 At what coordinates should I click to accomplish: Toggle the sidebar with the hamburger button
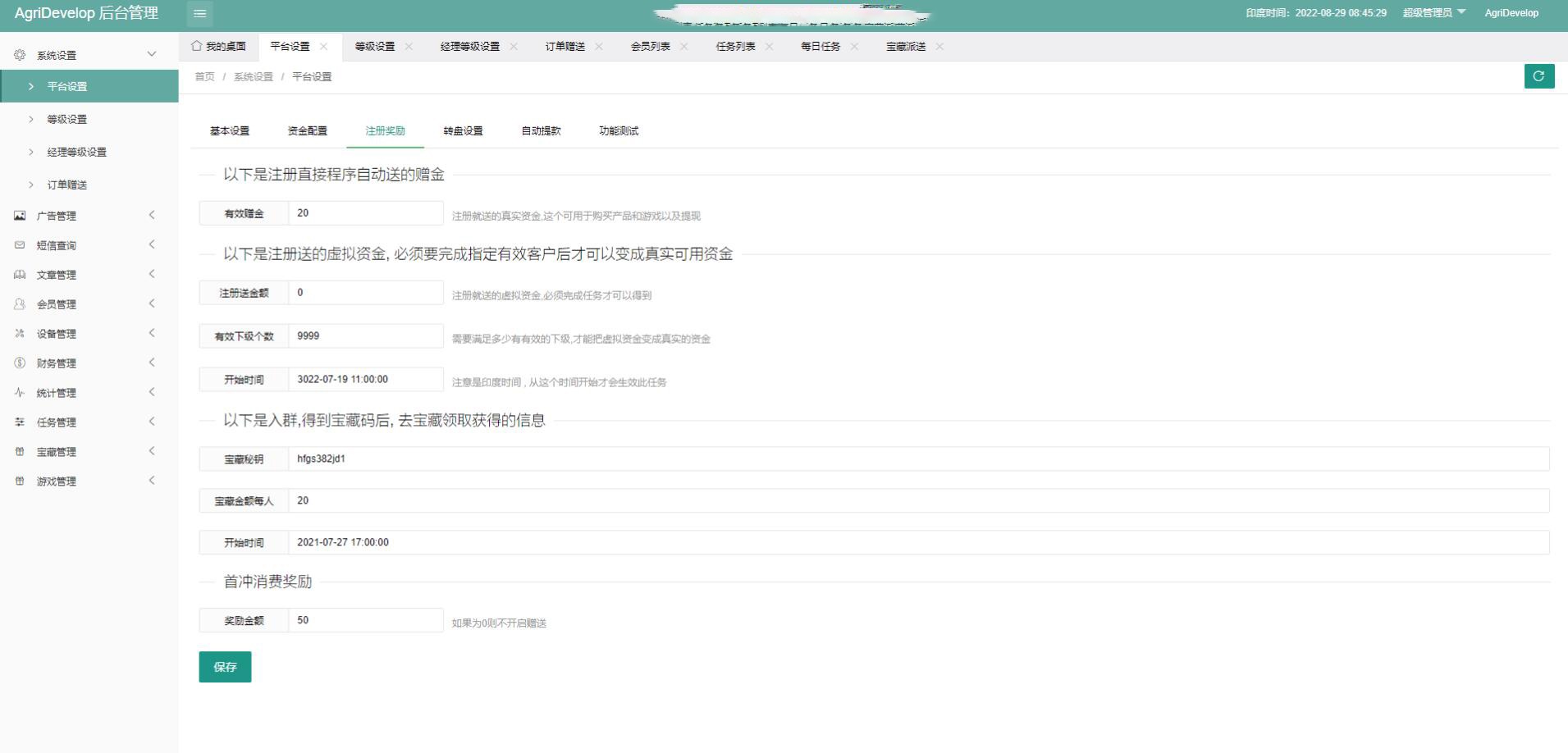click(199, 13)
